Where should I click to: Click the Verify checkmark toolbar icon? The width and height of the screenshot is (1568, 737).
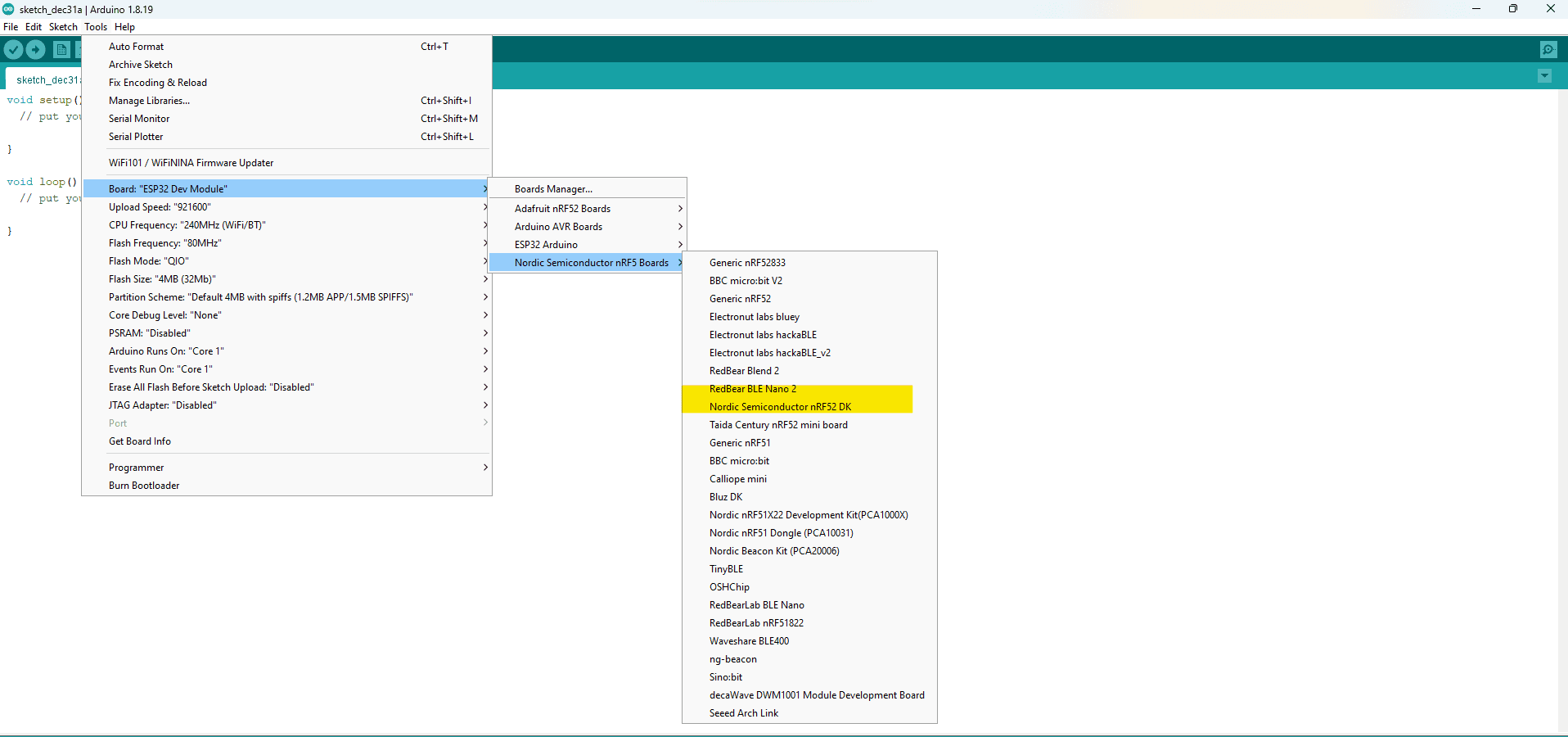tap(13, 50)
